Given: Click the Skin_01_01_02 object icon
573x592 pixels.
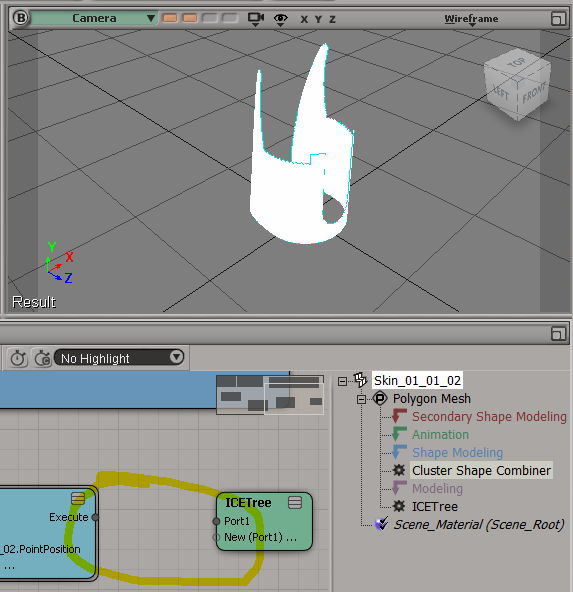Looking at the screenshot, I should [x=360, y=380].
